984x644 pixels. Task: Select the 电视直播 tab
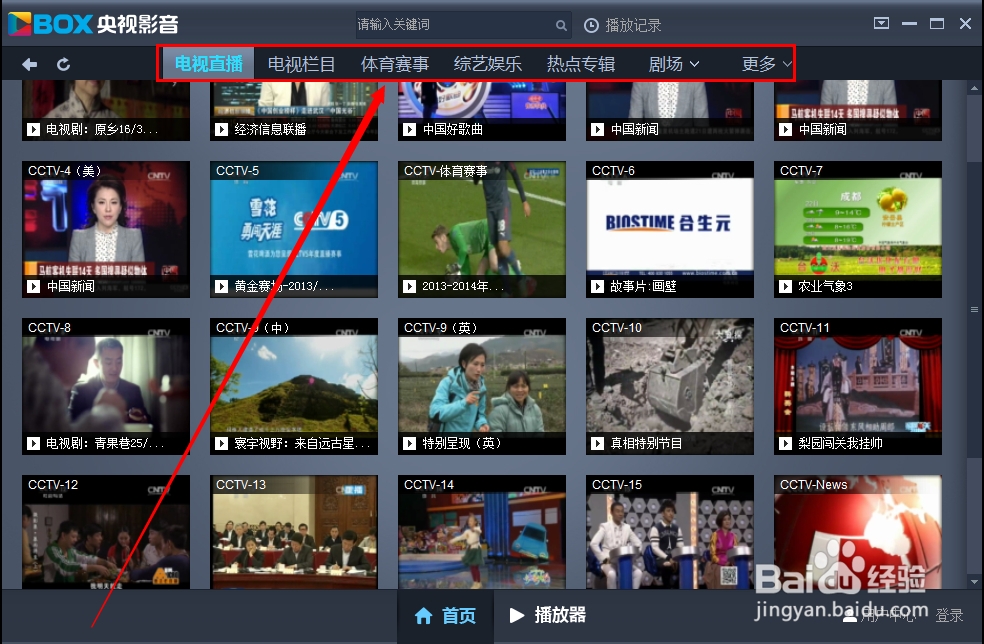coord(209,63)
